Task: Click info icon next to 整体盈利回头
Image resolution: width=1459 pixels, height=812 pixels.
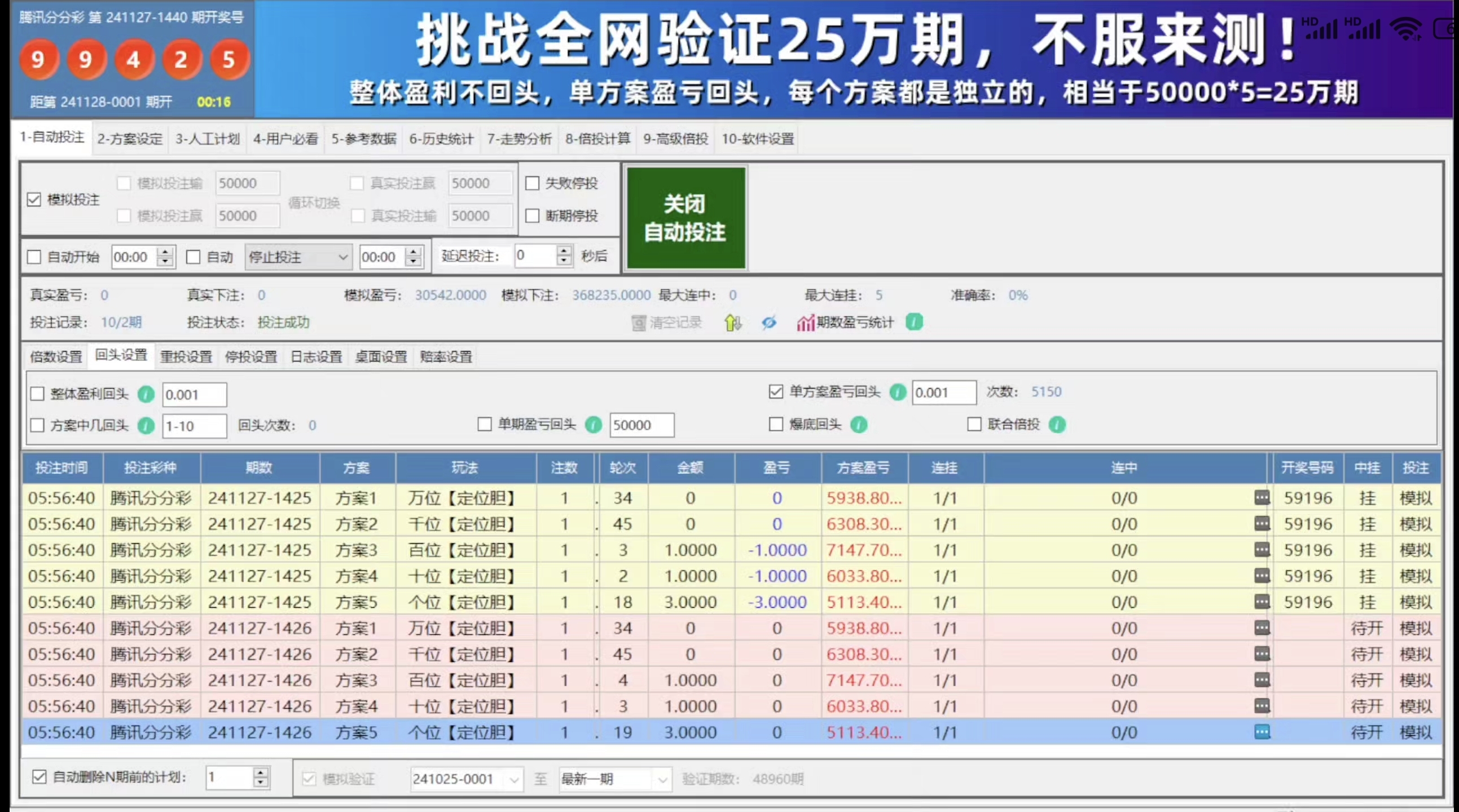Action: pyautogui.click(x=146, y=394)
